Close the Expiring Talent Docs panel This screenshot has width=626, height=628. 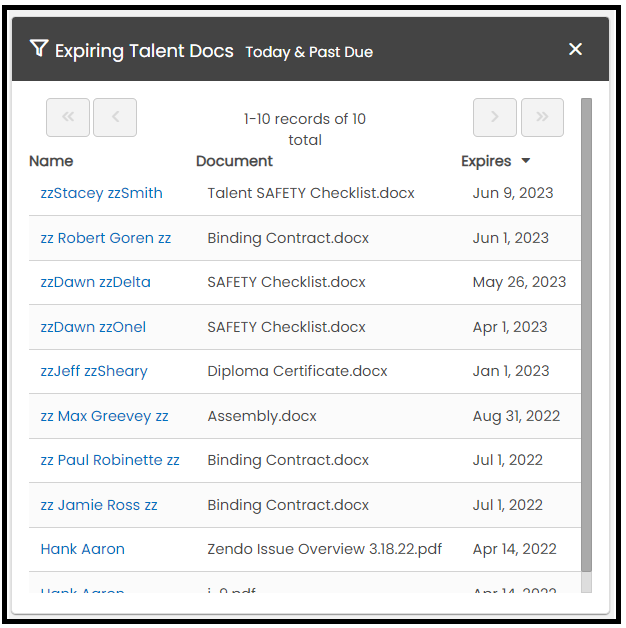tap(575, 49)
